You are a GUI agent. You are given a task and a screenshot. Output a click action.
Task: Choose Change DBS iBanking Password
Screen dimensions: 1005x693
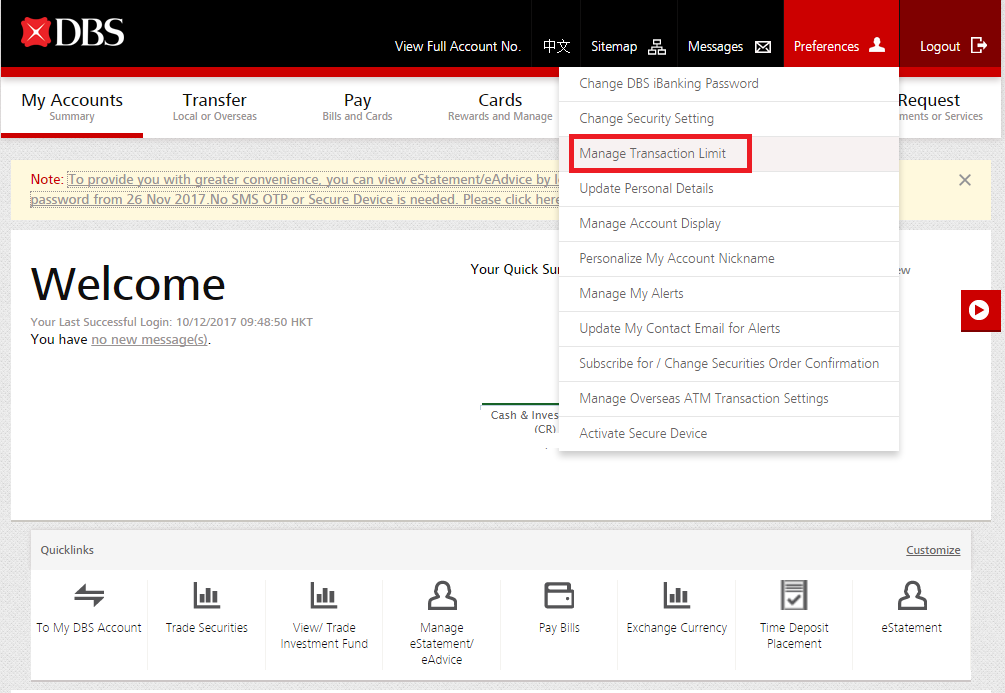668,84
